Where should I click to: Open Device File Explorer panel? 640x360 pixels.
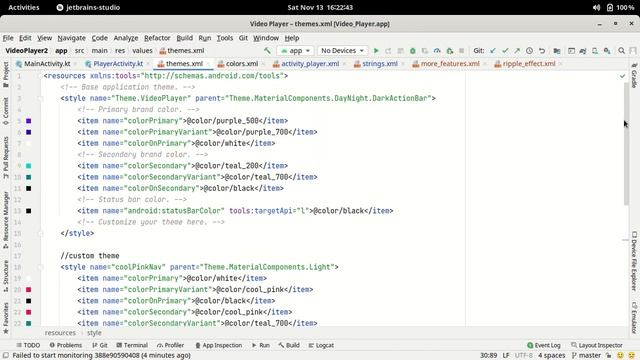point(634,261)
